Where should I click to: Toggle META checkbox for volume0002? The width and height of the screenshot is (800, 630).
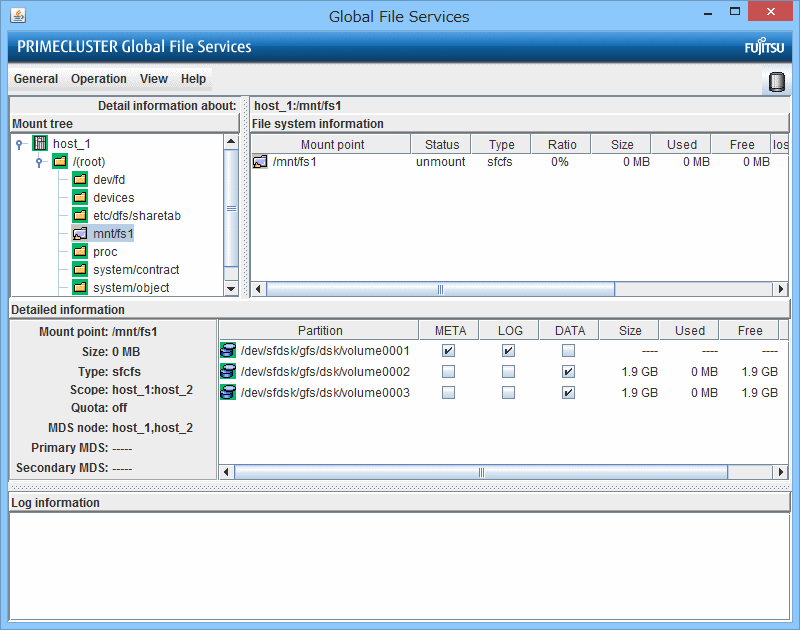[448, 371]
